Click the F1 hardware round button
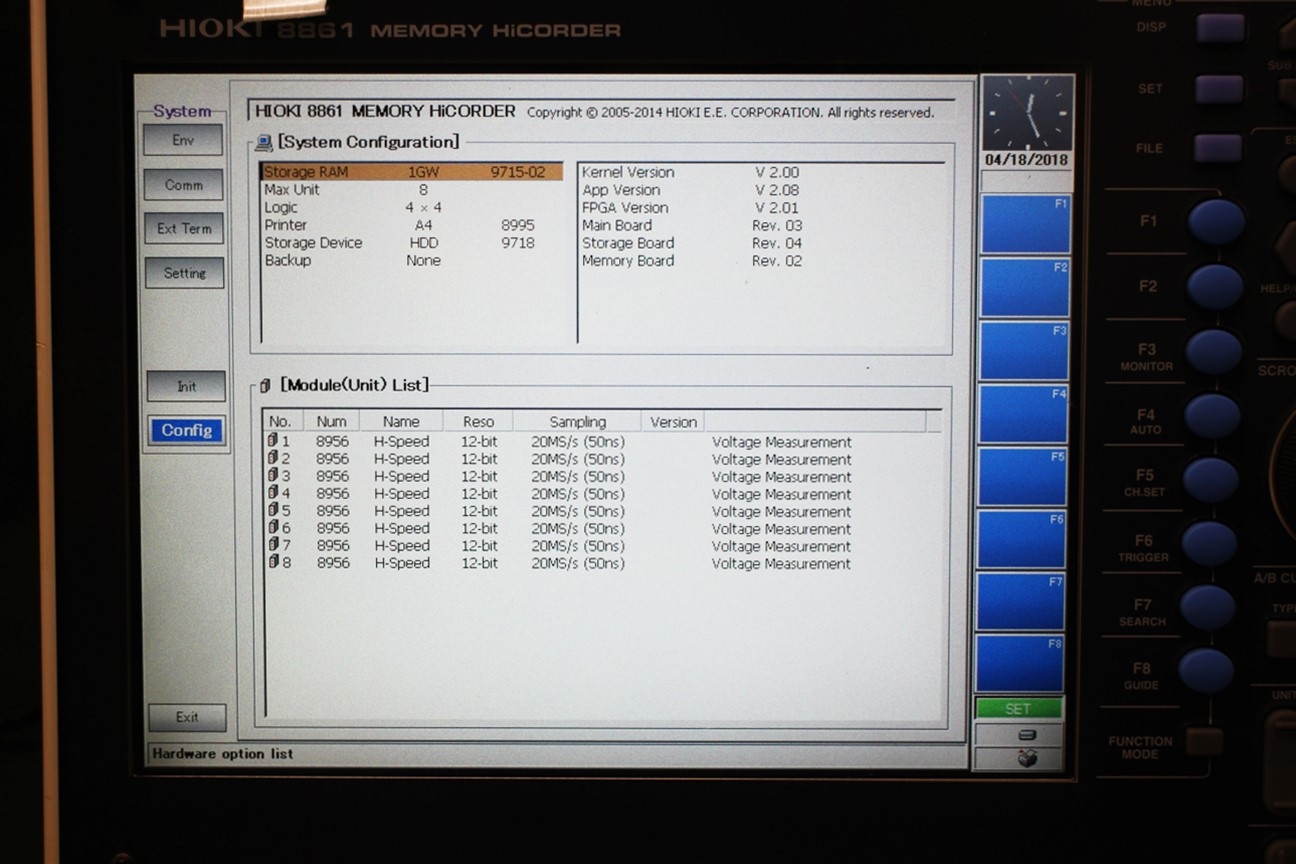 coord(1216,222)
